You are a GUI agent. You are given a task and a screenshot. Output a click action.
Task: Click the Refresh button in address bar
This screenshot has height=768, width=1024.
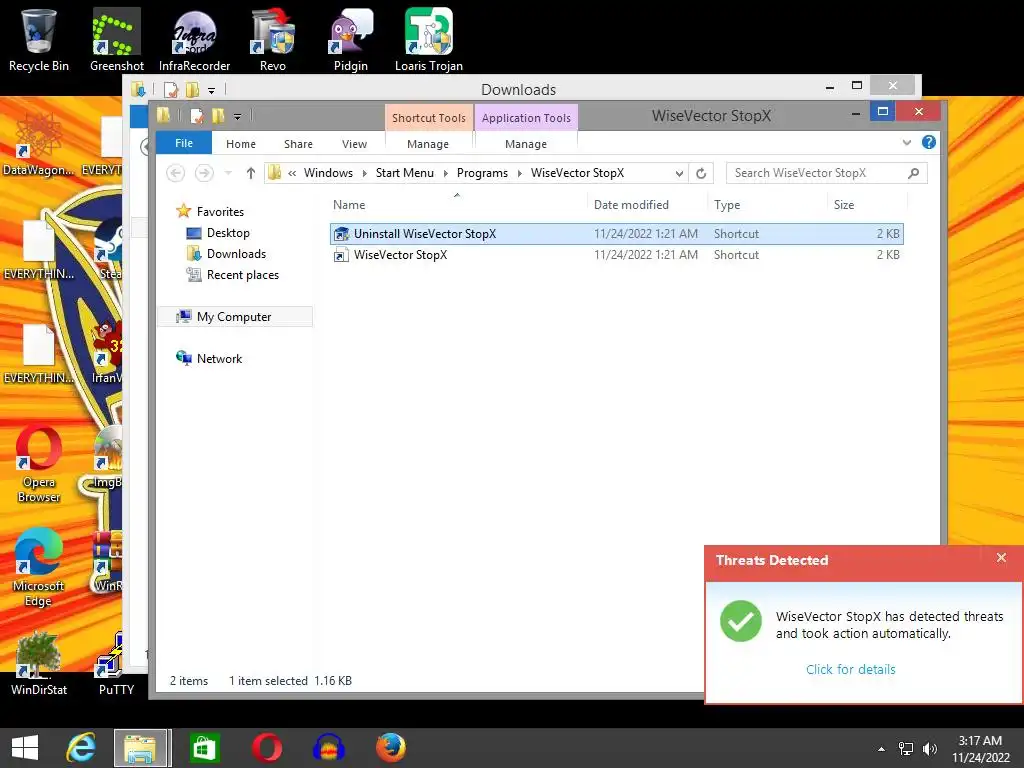[701, 173]
